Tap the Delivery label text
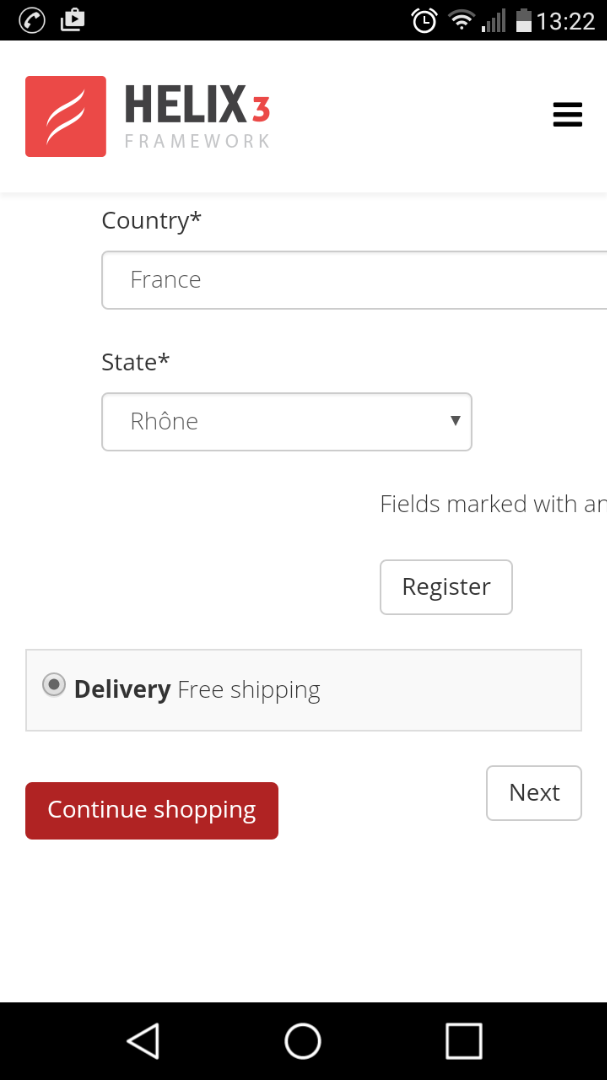Image resolution: width=607 pixels, height=1080 pixels. pyautogui.click(x=122, y=690)
